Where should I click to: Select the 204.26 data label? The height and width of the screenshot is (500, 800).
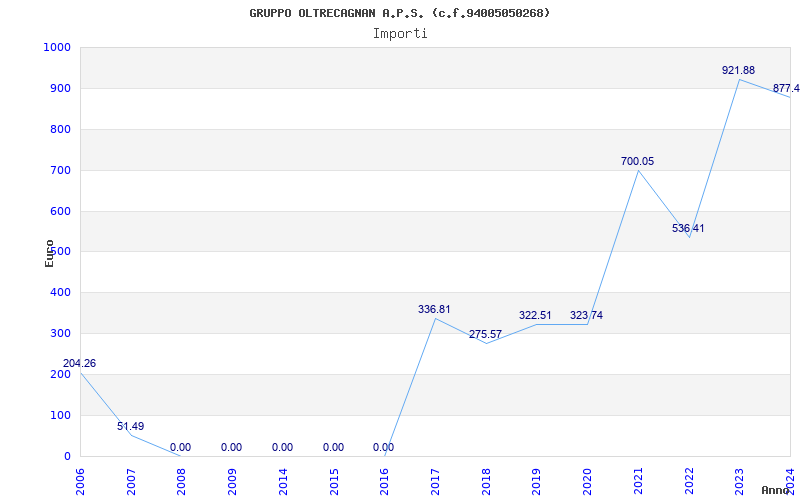coord(79,364)
